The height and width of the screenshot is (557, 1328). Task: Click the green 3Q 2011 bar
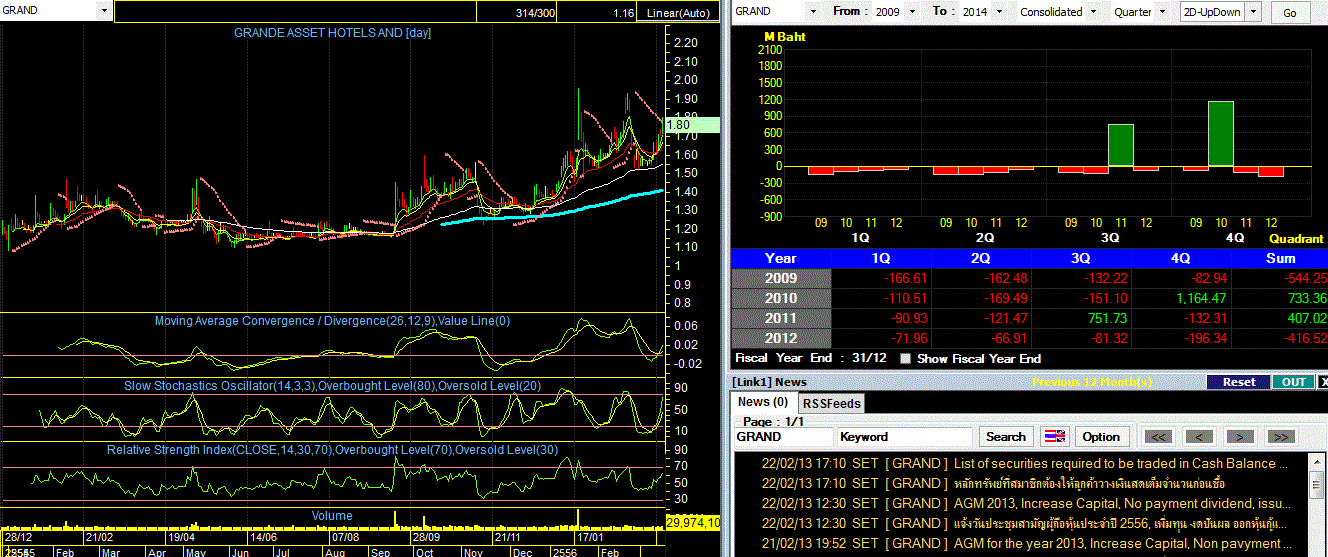(1120, 145)
